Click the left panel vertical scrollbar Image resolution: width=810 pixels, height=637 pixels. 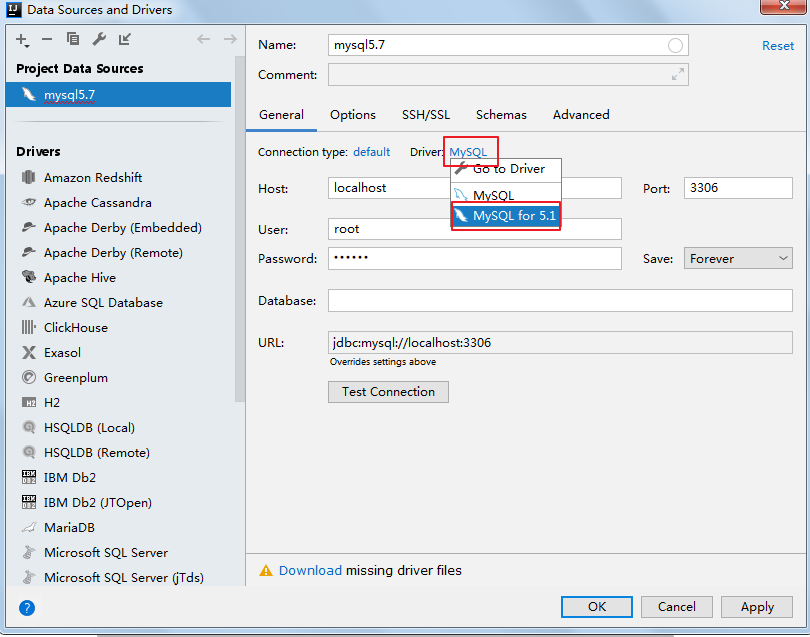240,229
